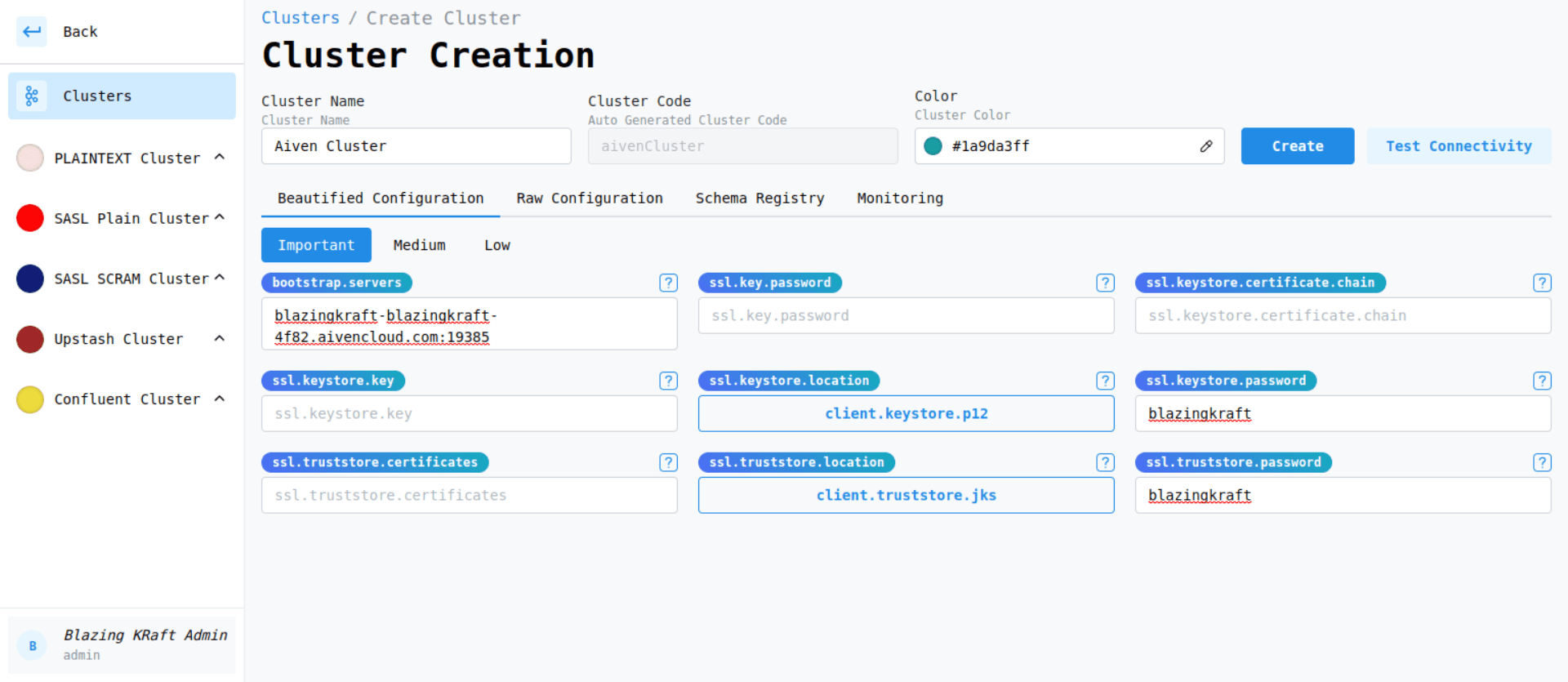Collapse the Confluent Cluster entry
Image resolution: width=1568 pixels, height=682 pixels.
[x=220, y=399]
